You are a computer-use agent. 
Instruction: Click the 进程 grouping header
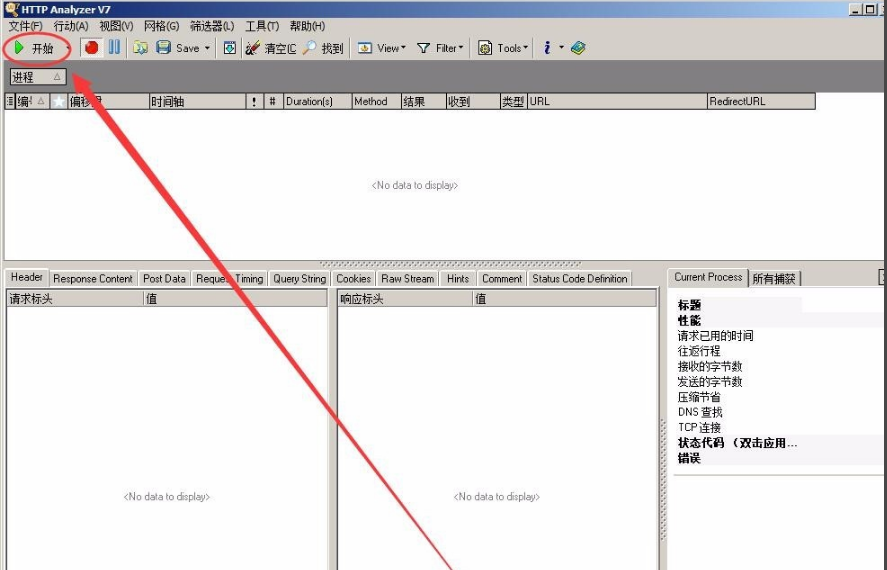click(x=38, y=77)
